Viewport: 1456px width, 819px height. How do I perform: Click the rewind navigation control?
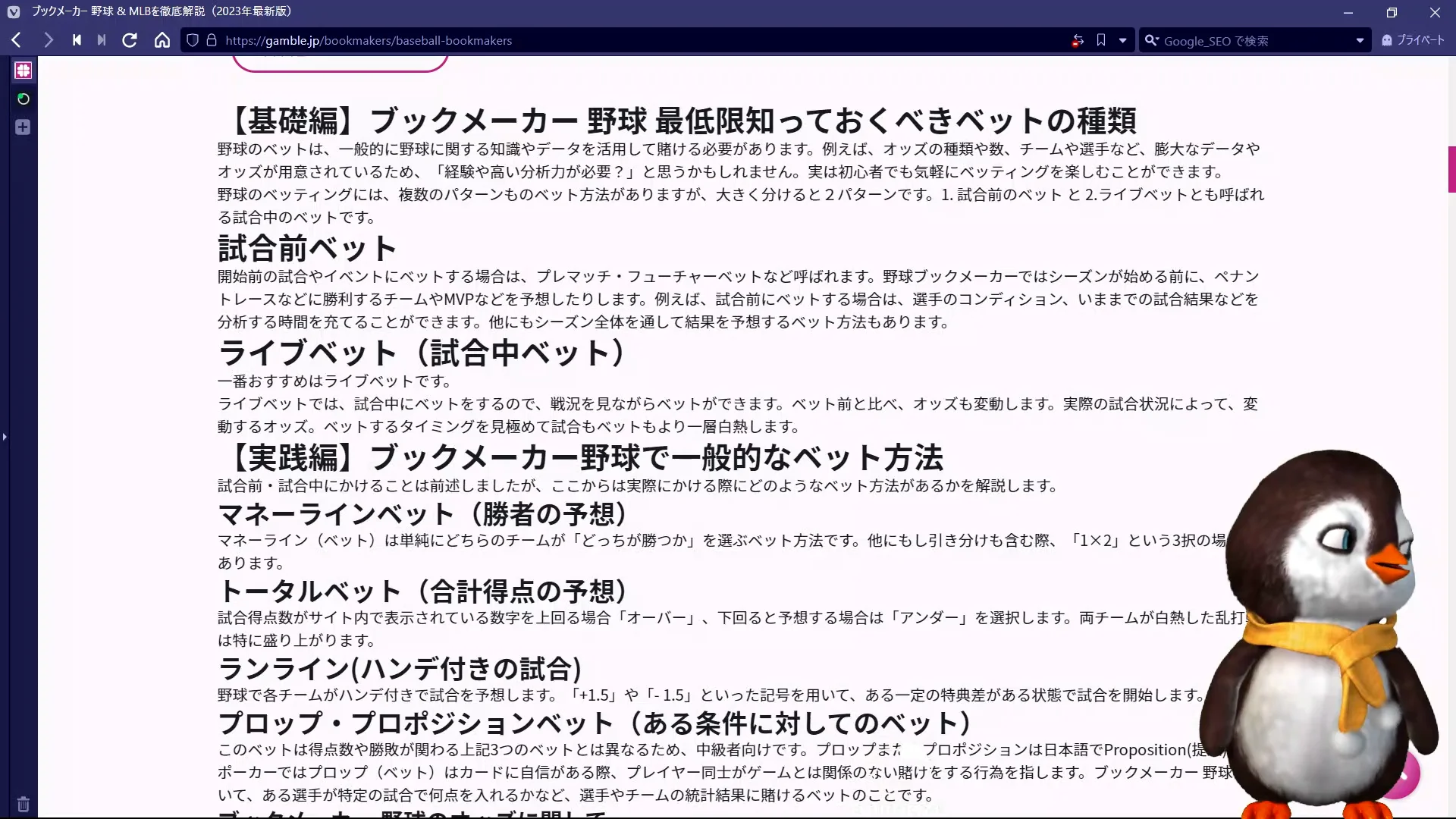tap(76, 40)
